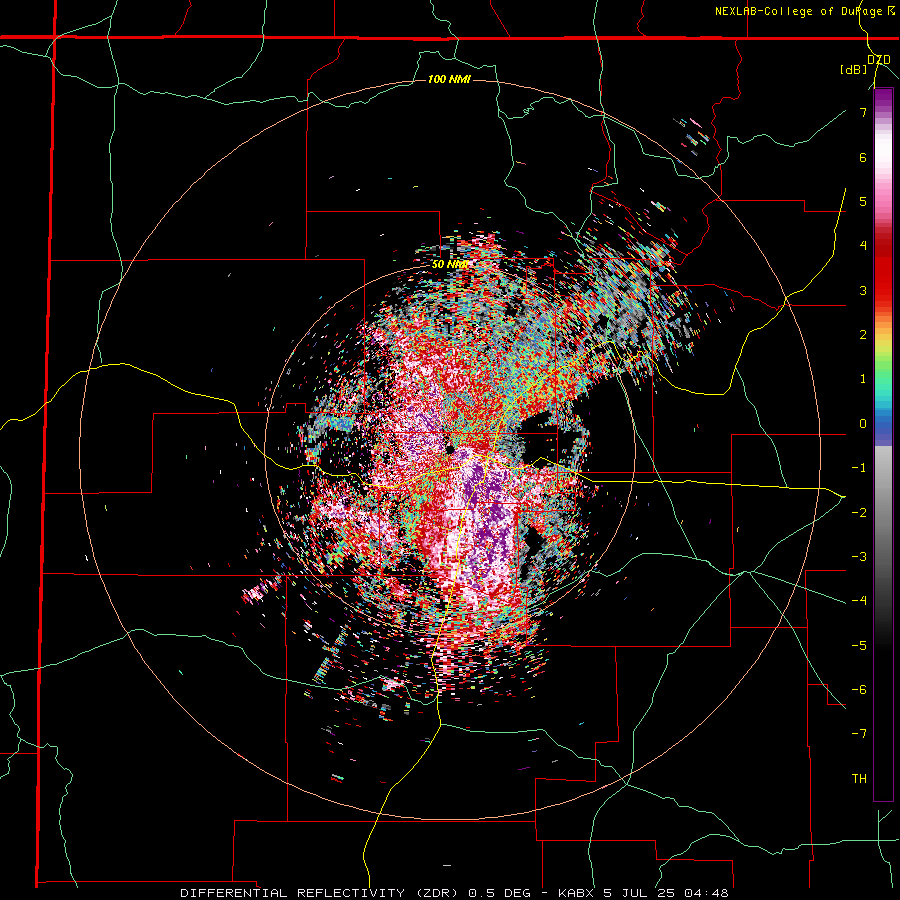Image resolution: width=900 pixels, height=900 pixels.
Task: Click the -5 value on the color scale
Action: tap(859, 646)
